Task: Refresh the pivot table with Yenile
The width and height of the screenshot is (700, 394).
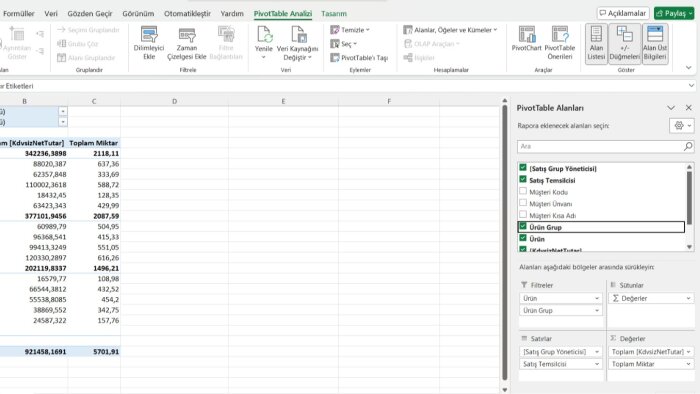Action: pyautogui.click(x=263, y=43)
